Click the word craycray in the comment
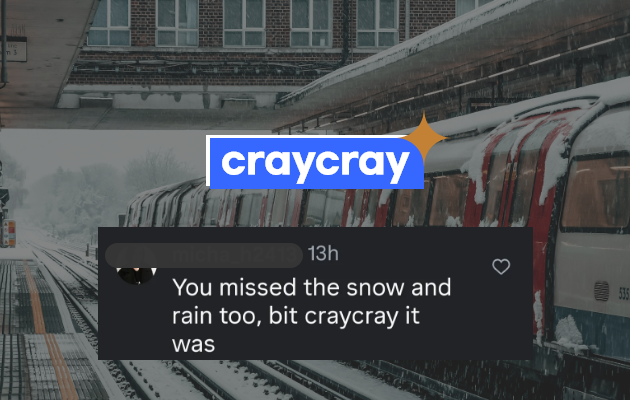630x400 pixels. [x=351, y=316]
